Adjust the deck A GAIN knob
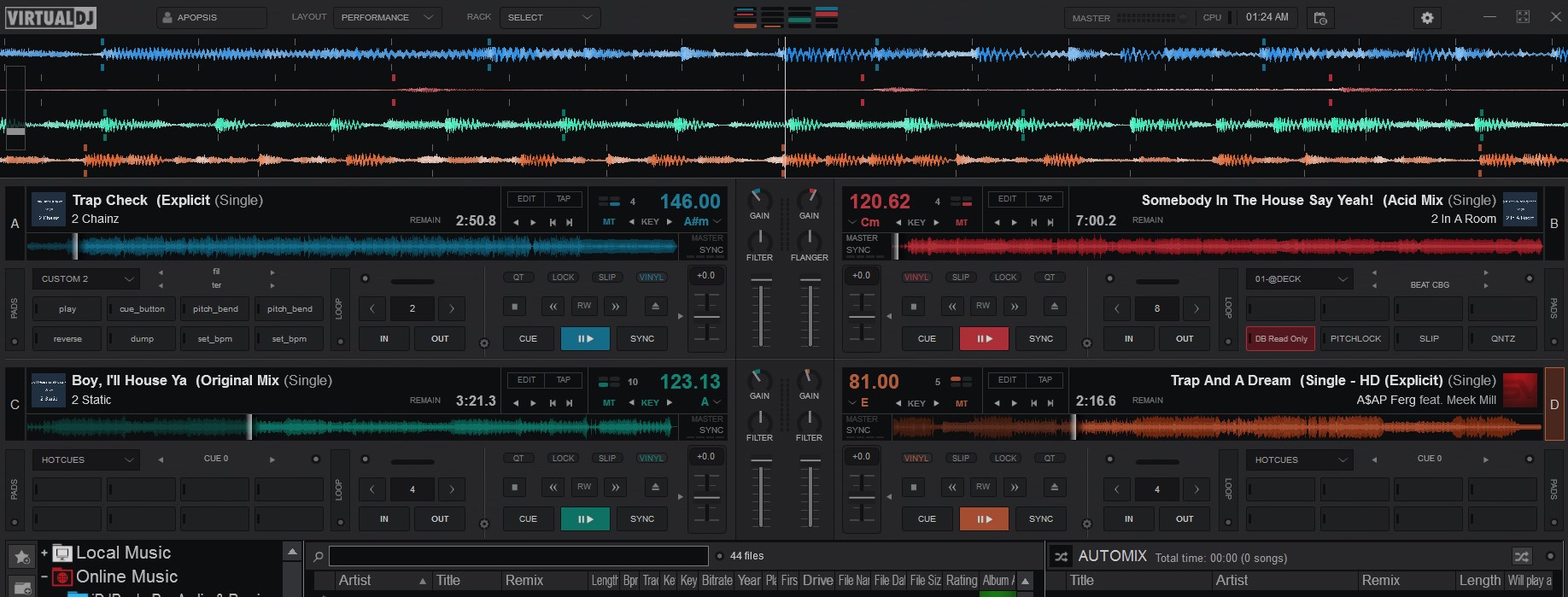This screenshot has height=597, width=1568. pyautogui.click(x=758, y=199)
